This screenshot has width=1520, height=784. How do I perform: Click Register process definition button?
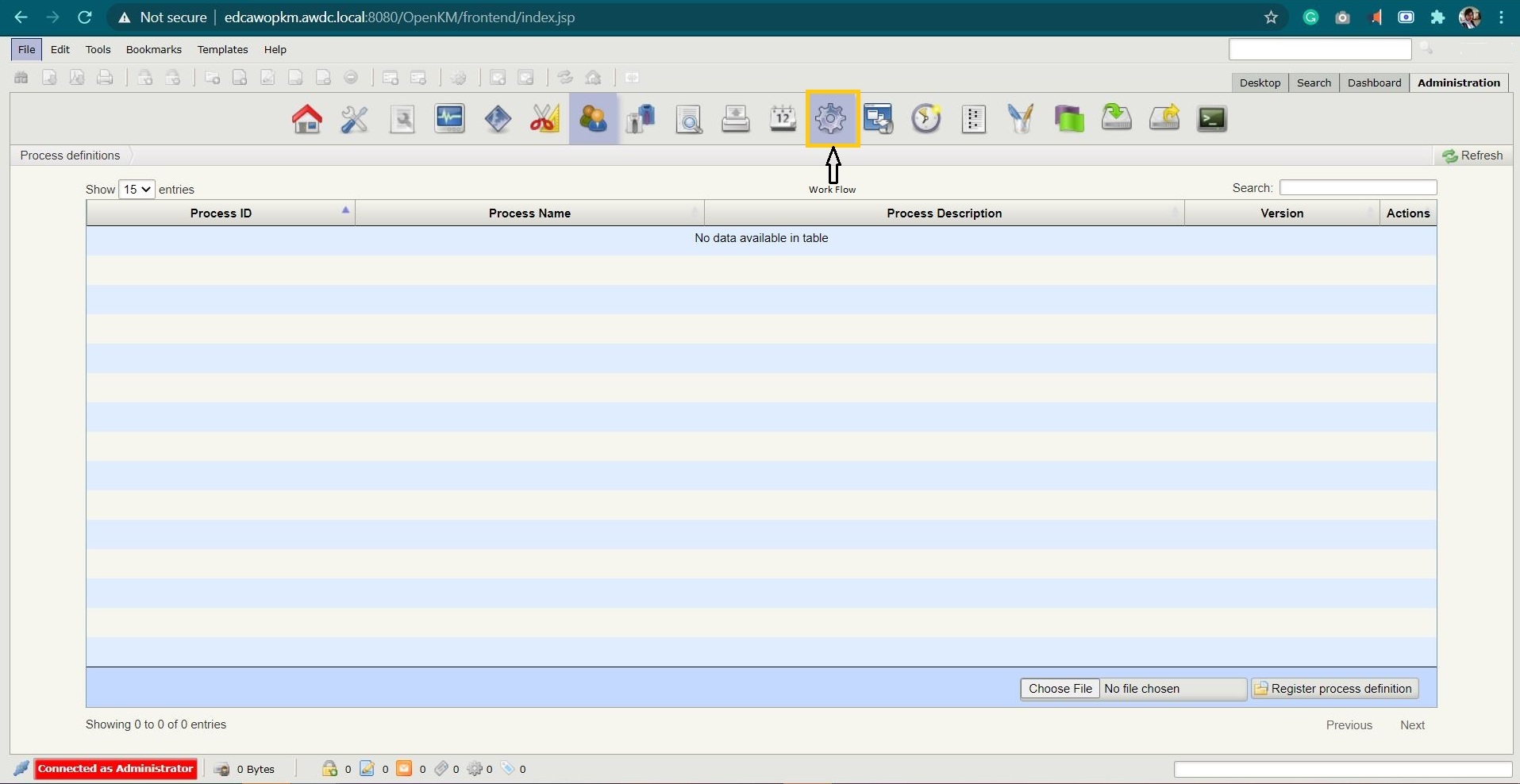tap(1335, 689)
